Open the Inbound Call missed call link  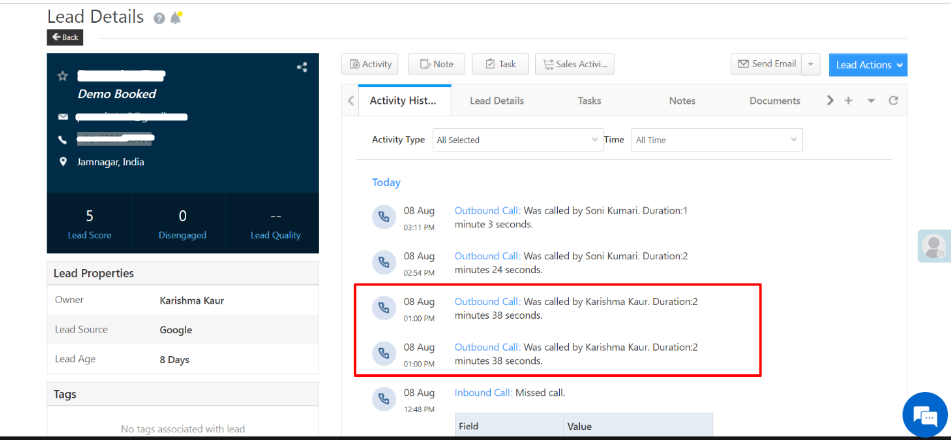coord(483,393)
